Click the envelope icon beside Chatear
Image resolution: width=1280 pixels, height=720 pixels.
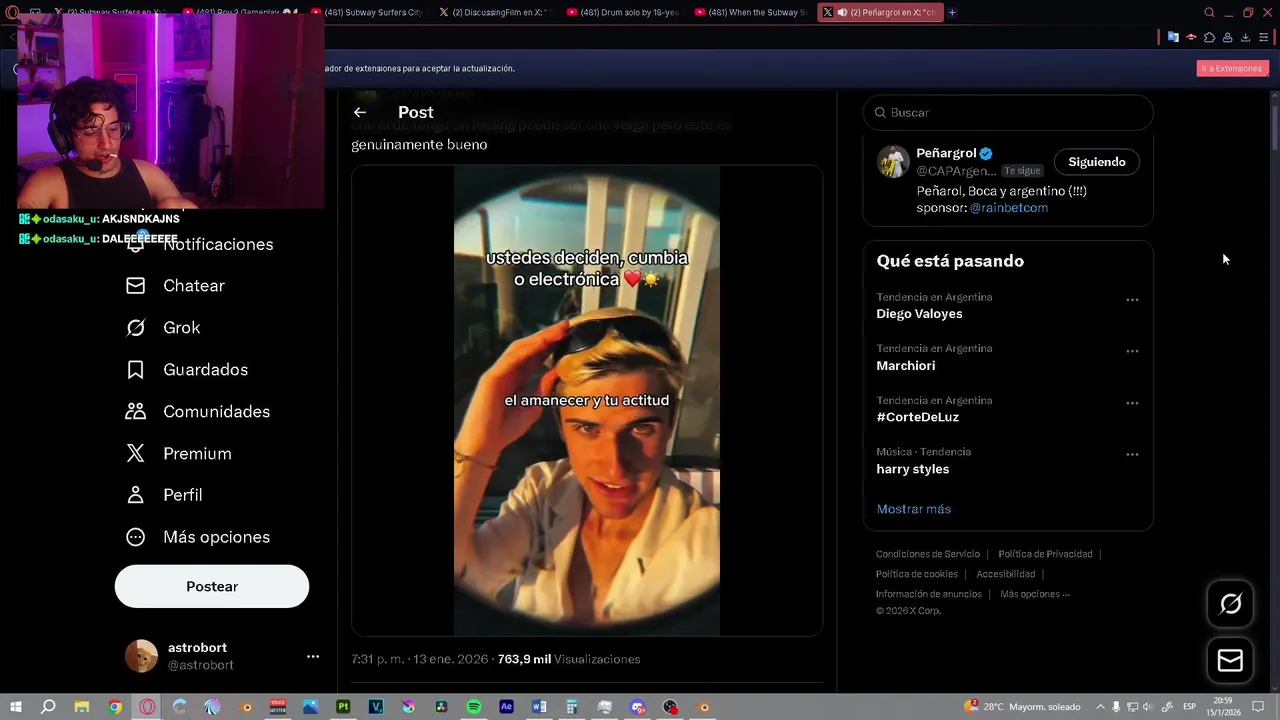[x=136, y=286]
